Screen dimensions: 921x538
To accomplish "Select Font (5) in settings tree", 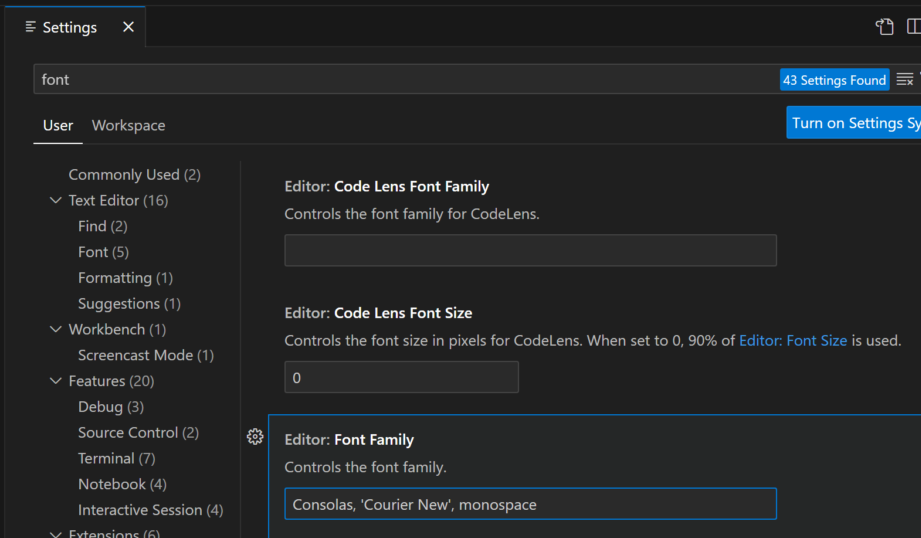I will tap(103, 252).
